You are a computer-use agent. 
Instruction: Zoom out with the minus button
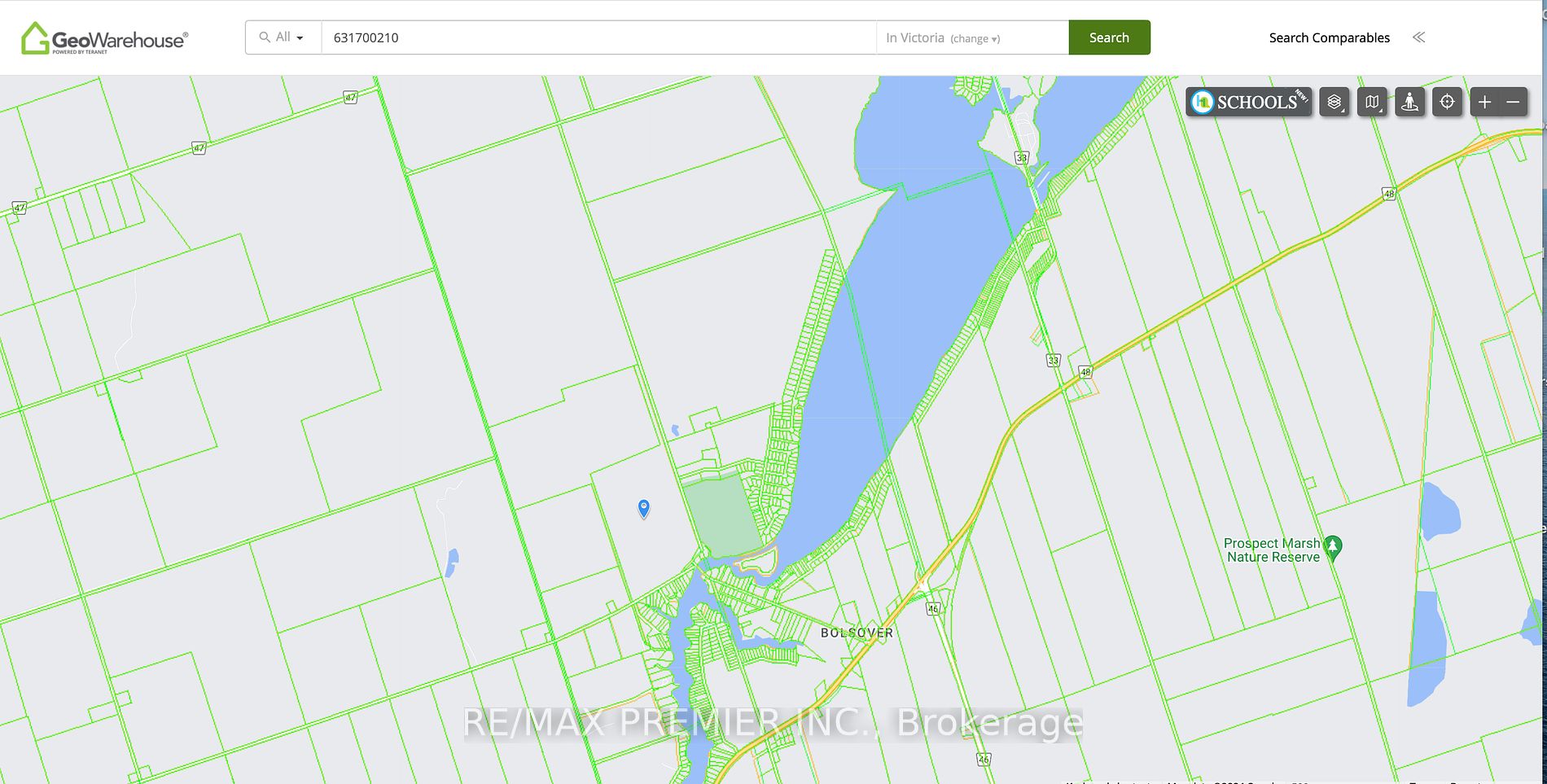point(1513,102)
